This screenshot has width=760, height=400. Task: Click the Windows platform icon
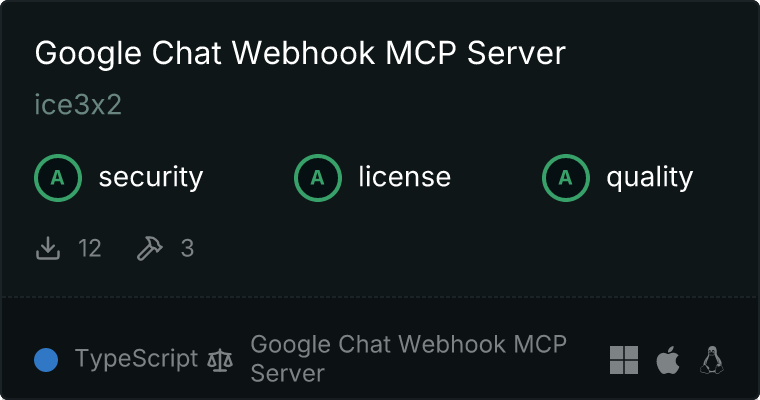coord(624,360)
